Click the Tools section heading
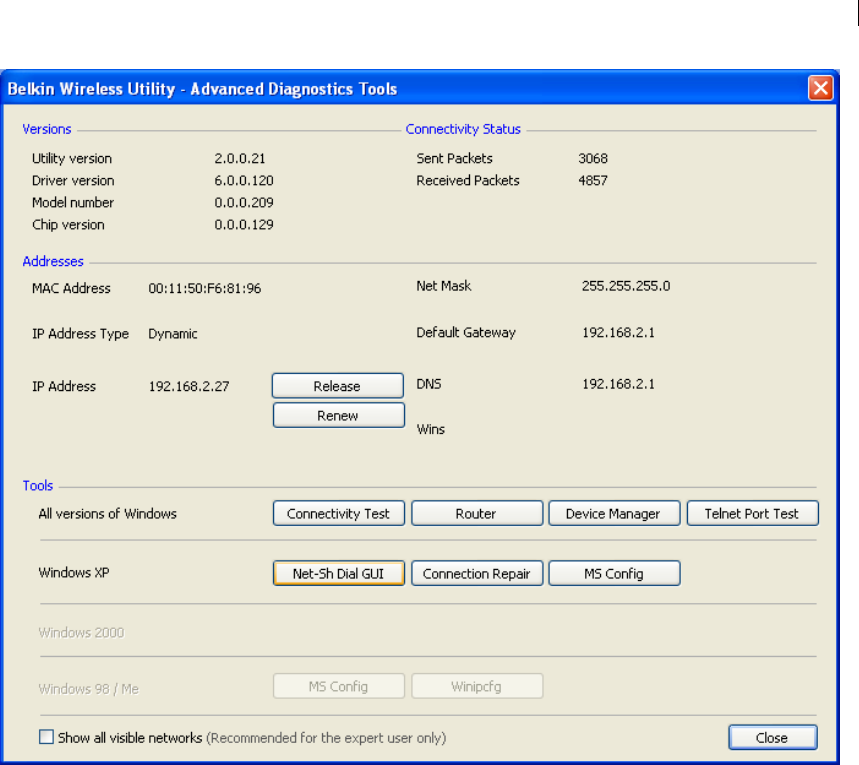 38,486
